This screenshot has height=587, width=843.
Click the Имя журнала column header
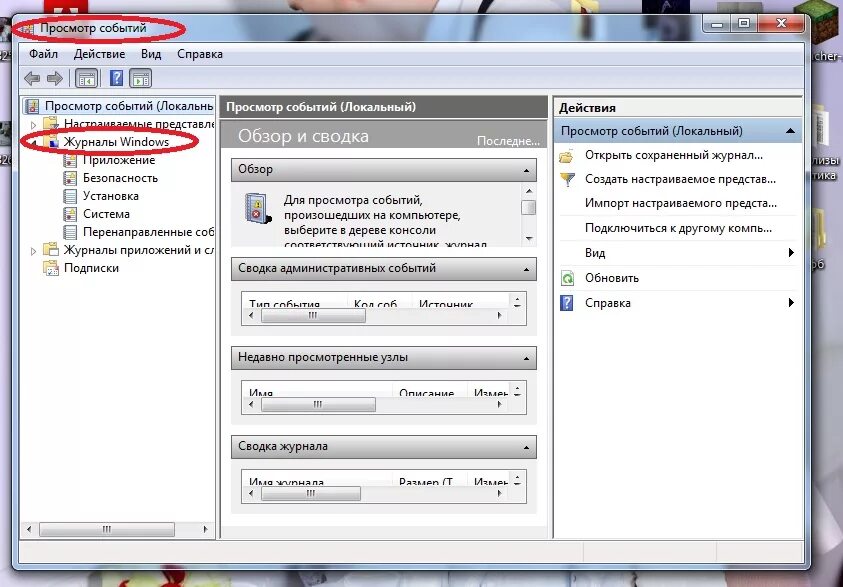(287, 481)
